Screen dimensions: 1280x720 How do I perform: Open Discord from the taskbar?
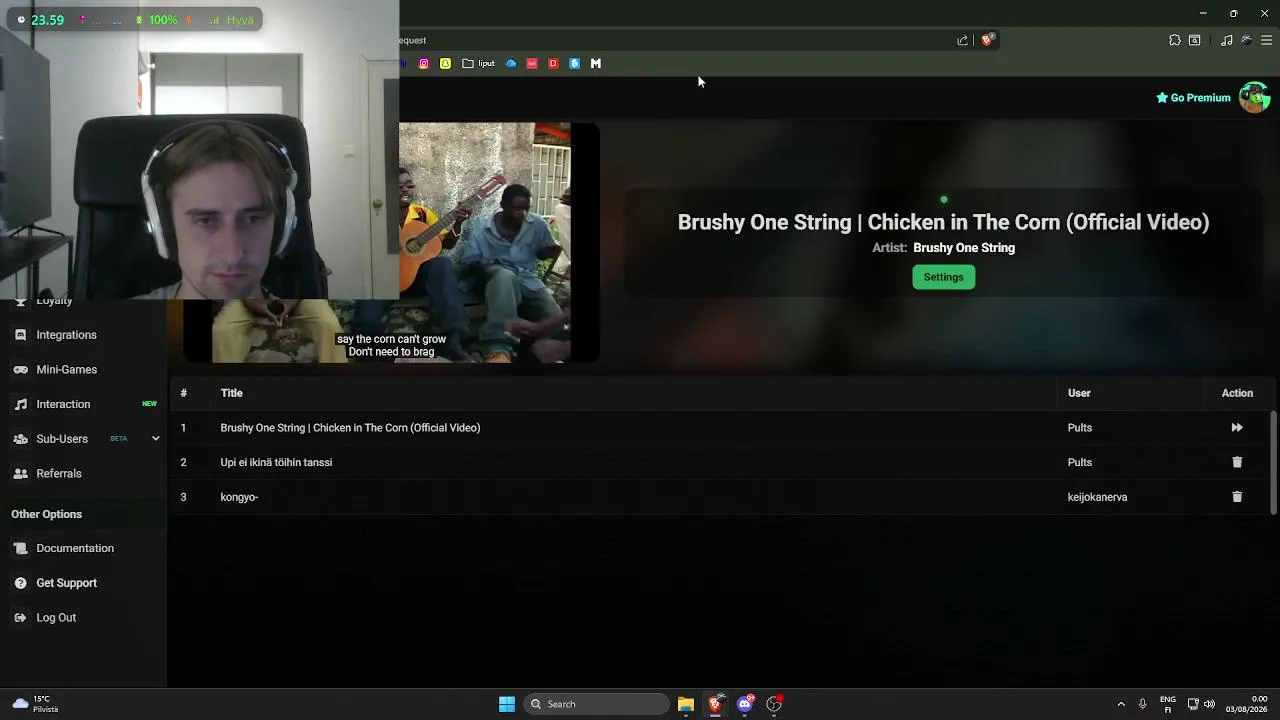point(745,704)
